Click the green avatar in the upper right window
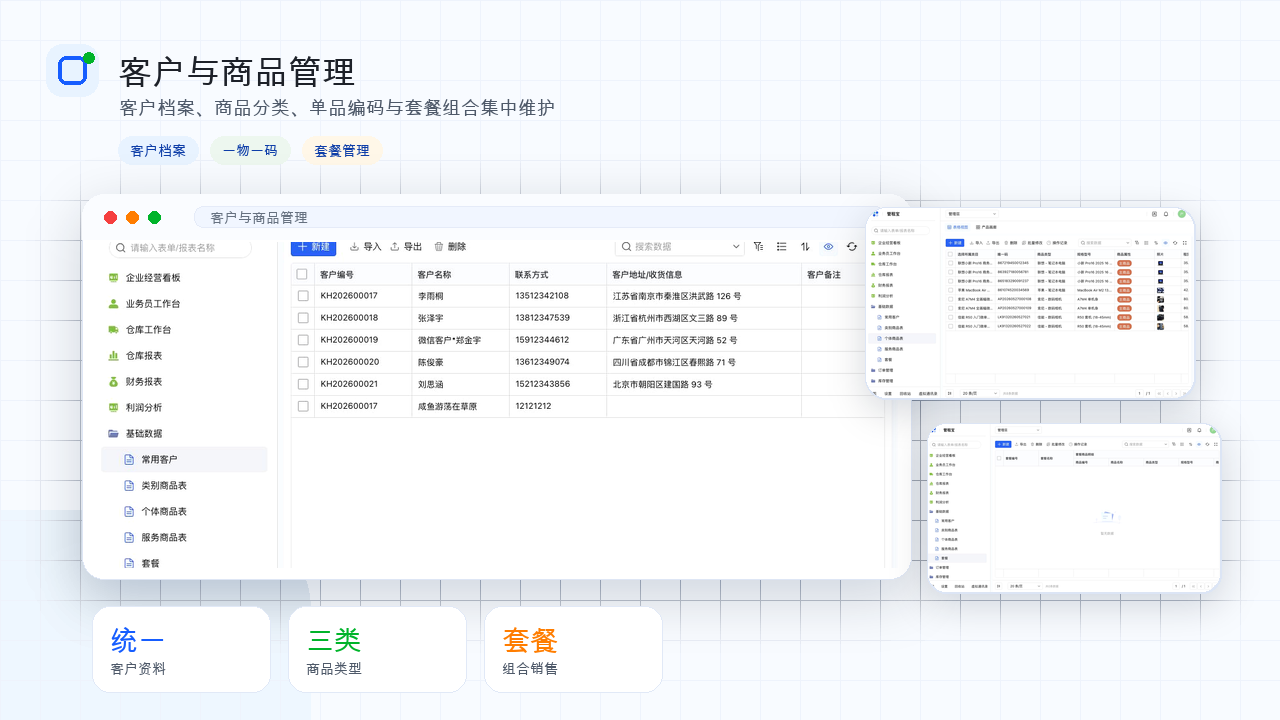 pos(1181,214)
